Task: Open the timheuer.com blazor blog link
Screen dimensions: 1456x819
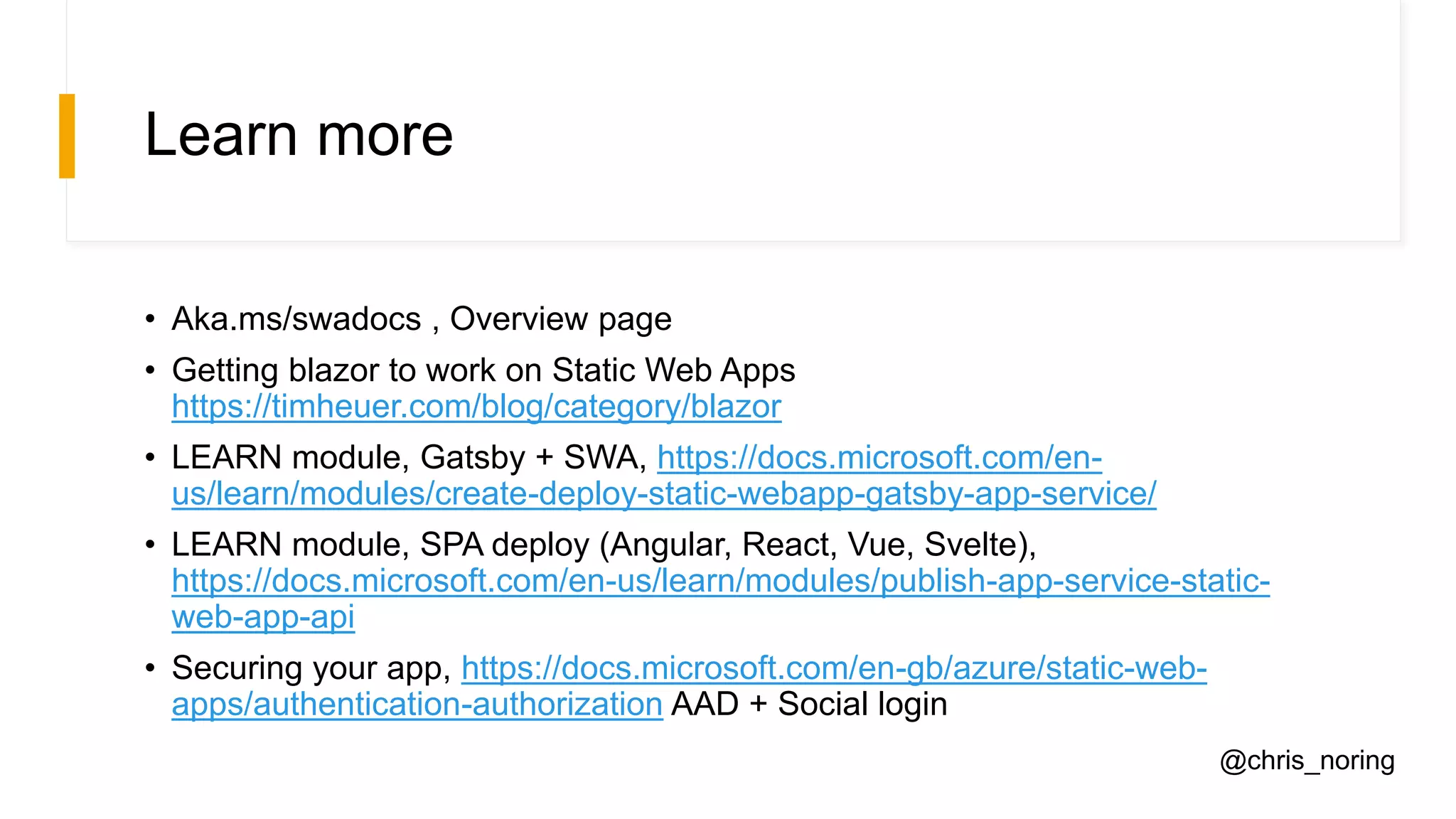Action: click(476, 407)
